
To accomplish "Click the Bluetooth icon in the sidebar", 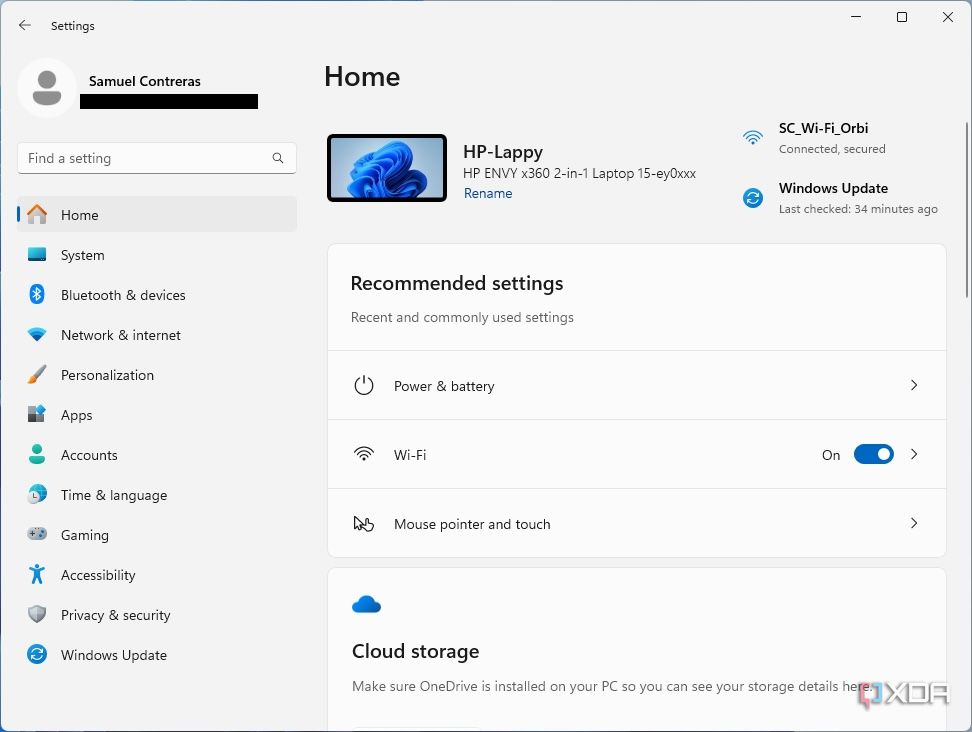I will point(37,294).
